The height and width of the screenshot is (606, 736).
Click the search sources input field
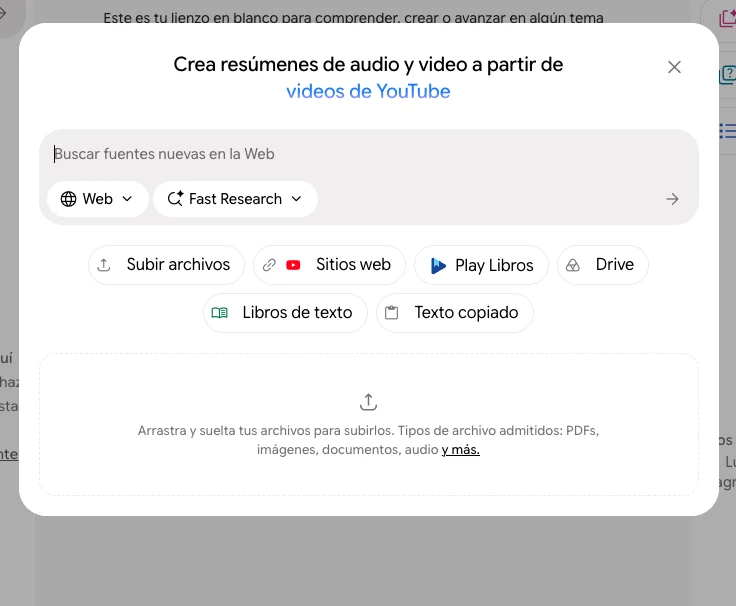(x=368, y=154)
